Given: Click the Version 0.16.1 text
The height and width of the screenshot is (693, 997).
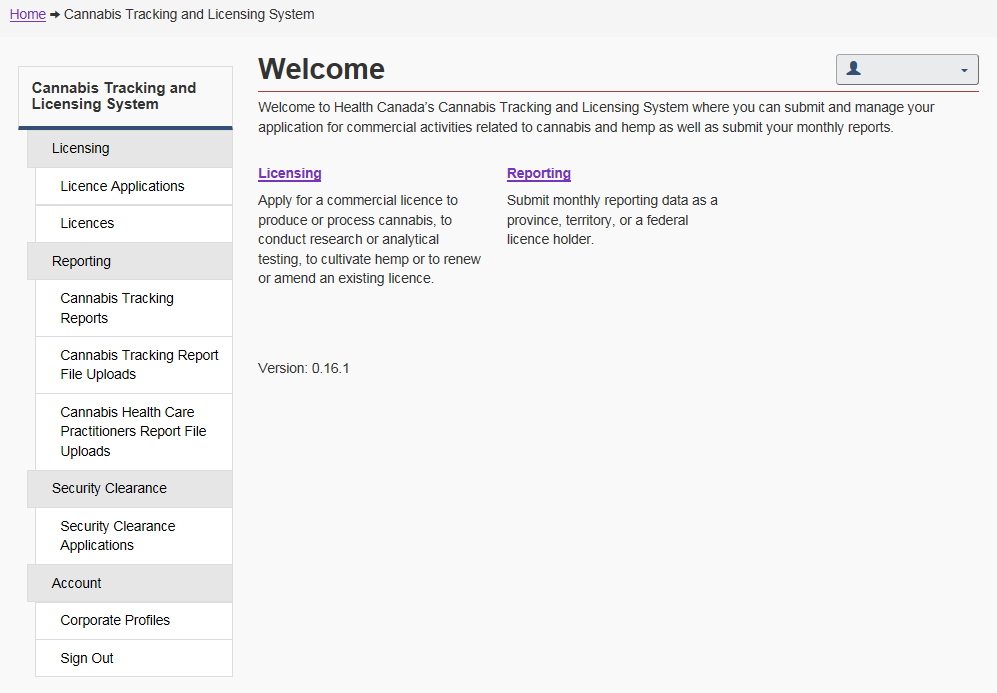Looking at the screenshot, I should (303, 368).
